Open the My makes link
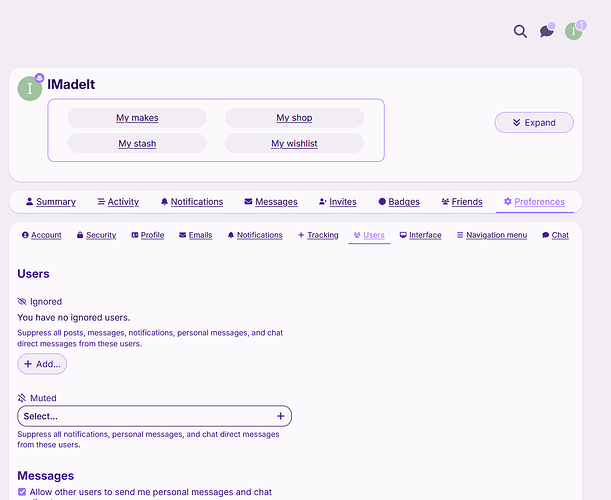The image size is (611, 500). 137,118
